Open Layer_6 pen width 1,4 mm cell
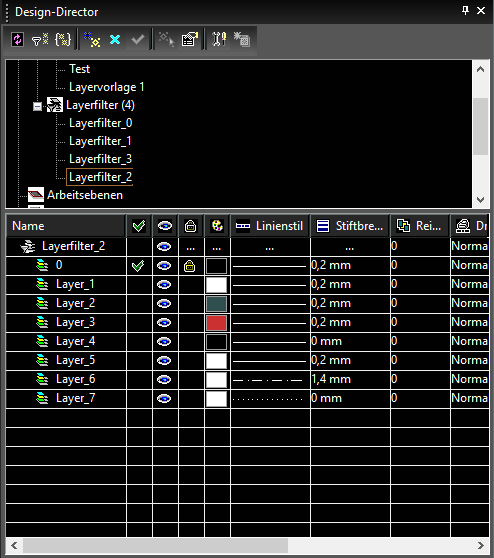 click(x=350, y=380)
